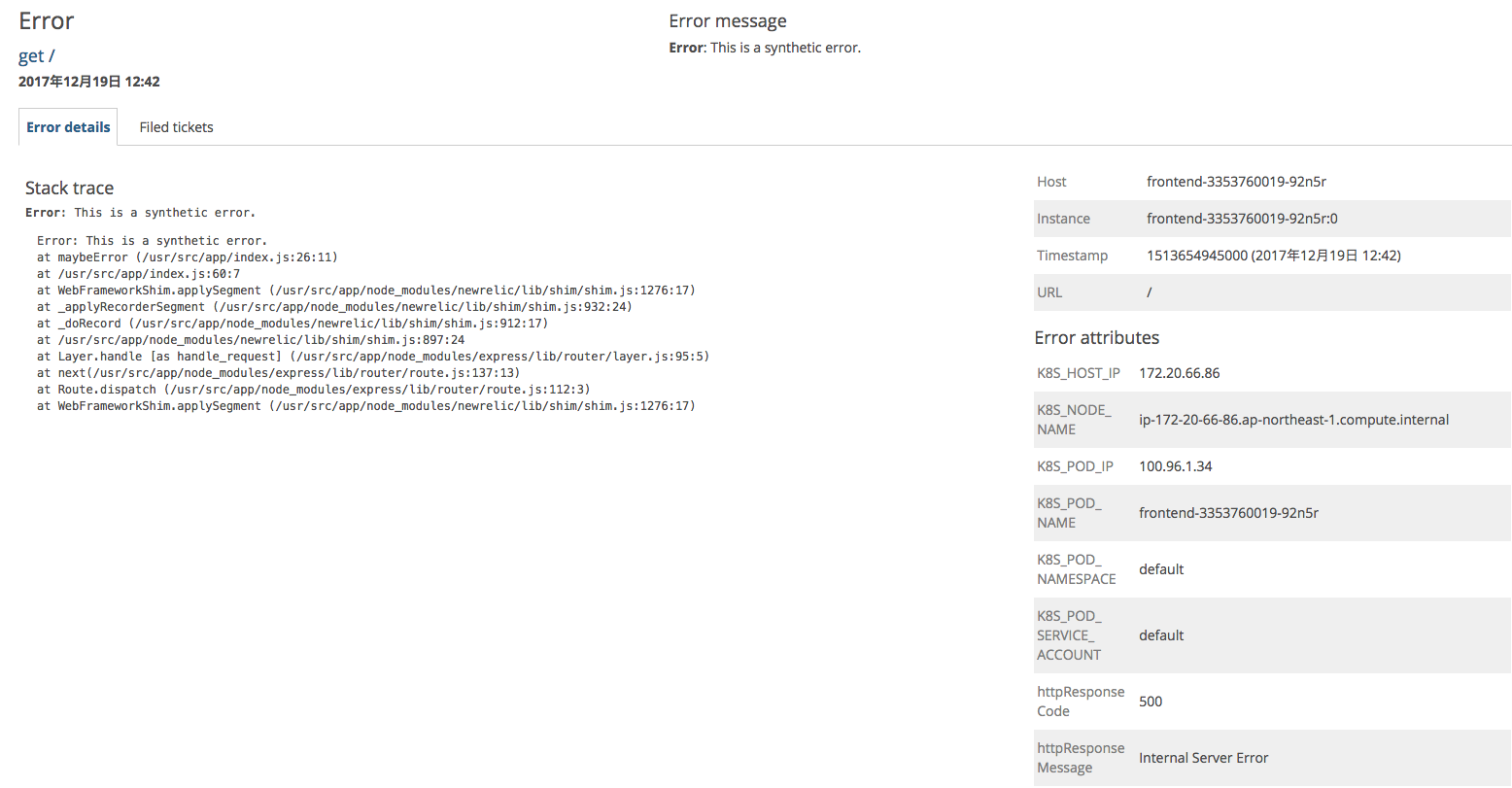
Task: Click the 'Route.dispatch' stack trace line
Action: coord(314,390)
